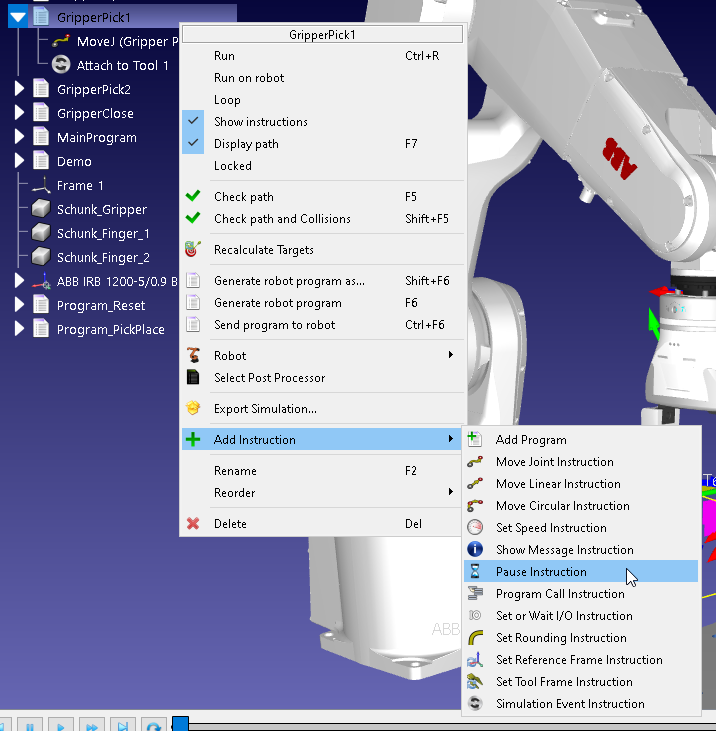Expand the Demo program node
Screen dimensions: 716x731
point(19,161)
